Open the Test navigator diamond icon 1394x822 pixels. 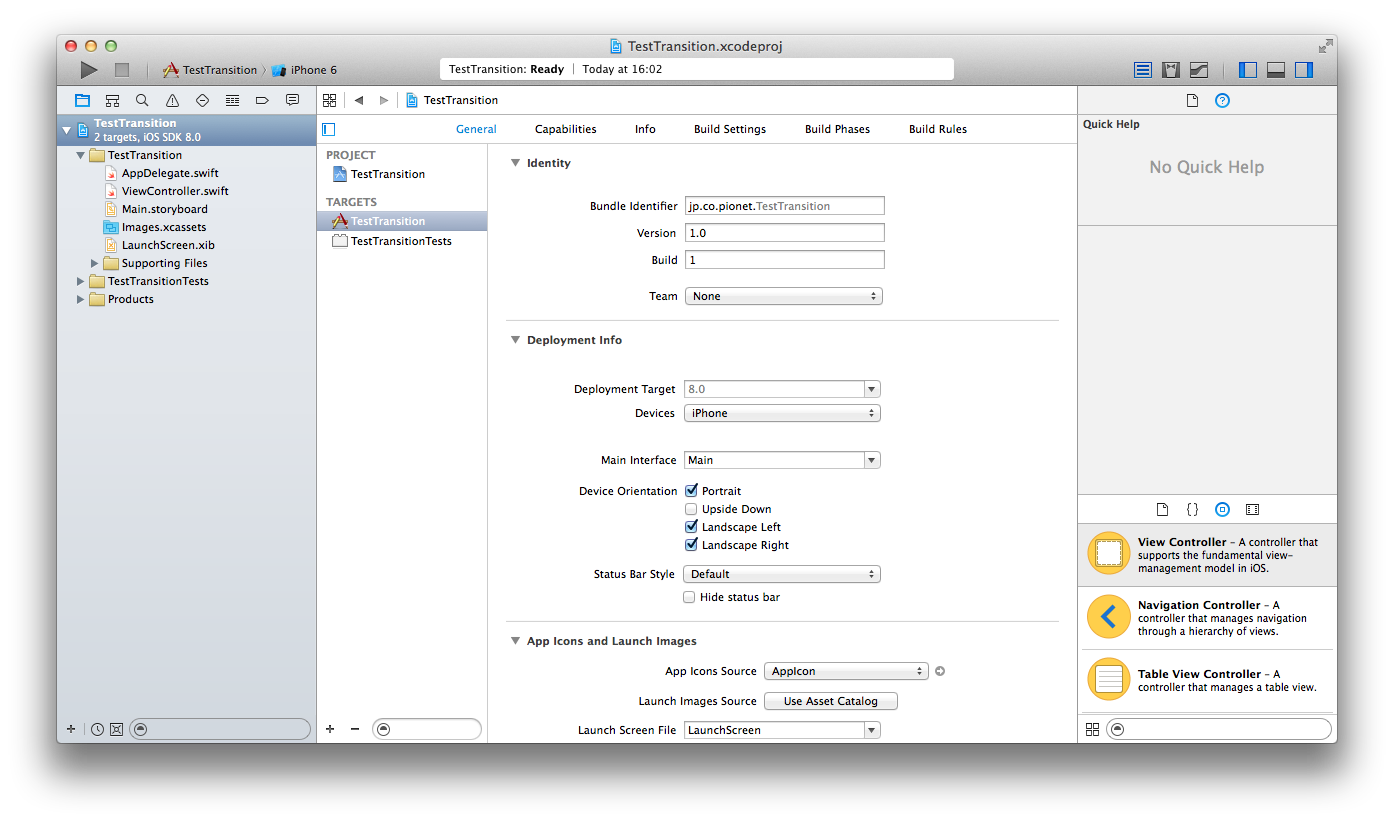[202, 100]
